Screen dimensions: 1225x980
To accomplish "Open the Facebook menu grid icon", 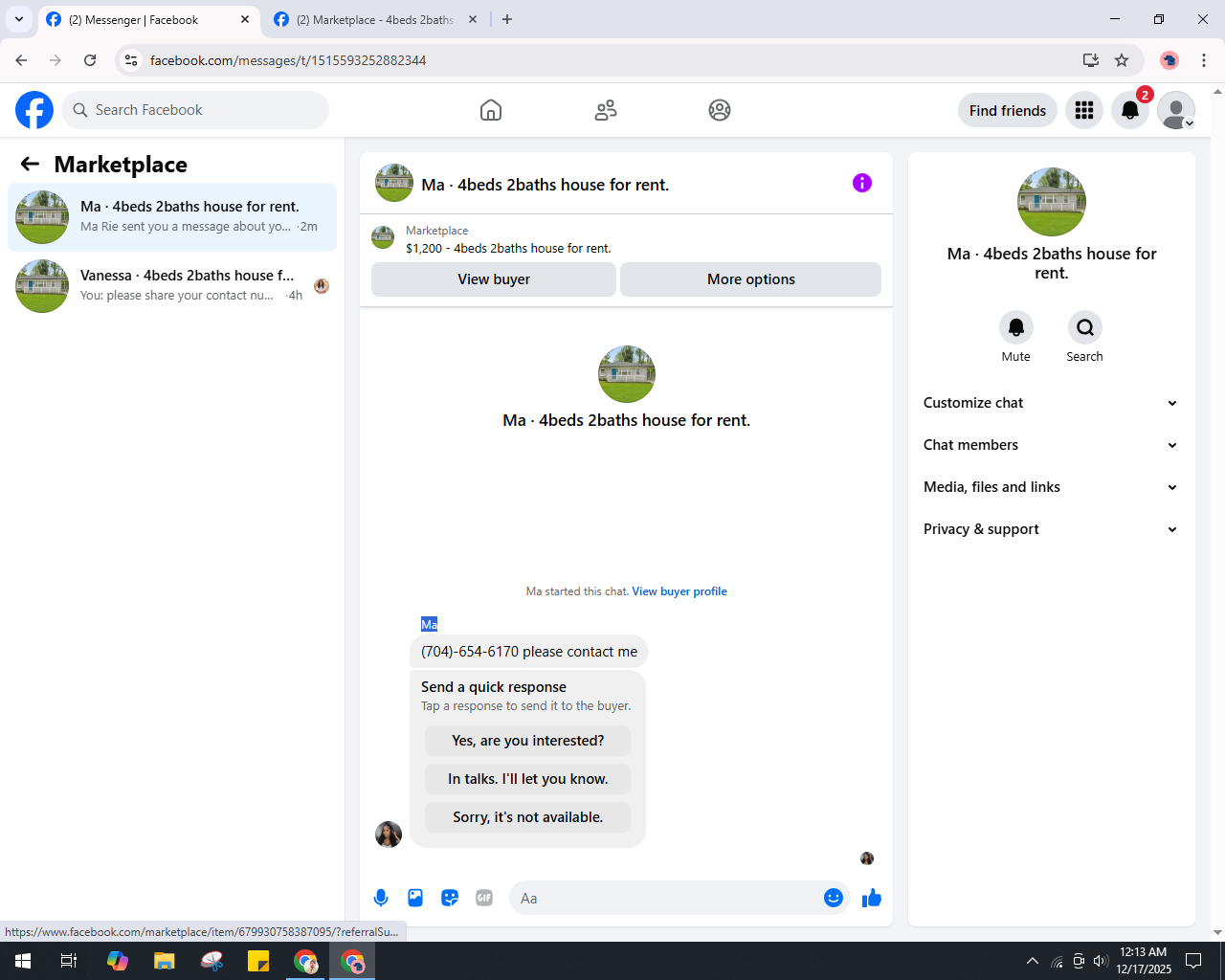I will point(1084,110).
